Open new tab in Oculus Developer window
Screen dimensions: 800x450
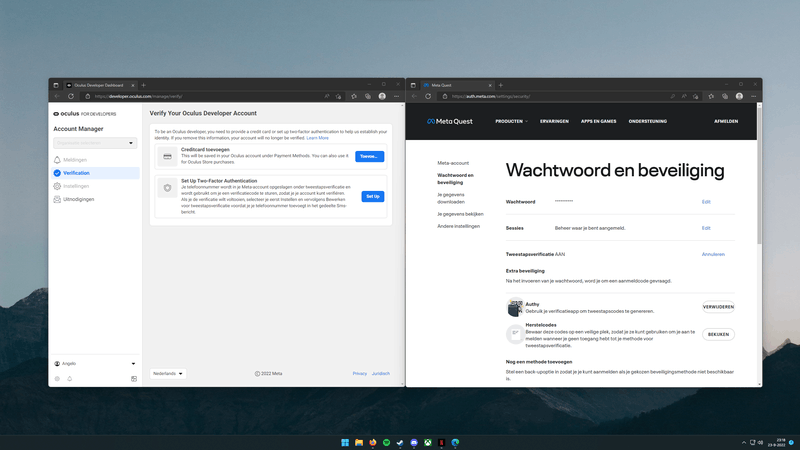click(x=143, y=85)
